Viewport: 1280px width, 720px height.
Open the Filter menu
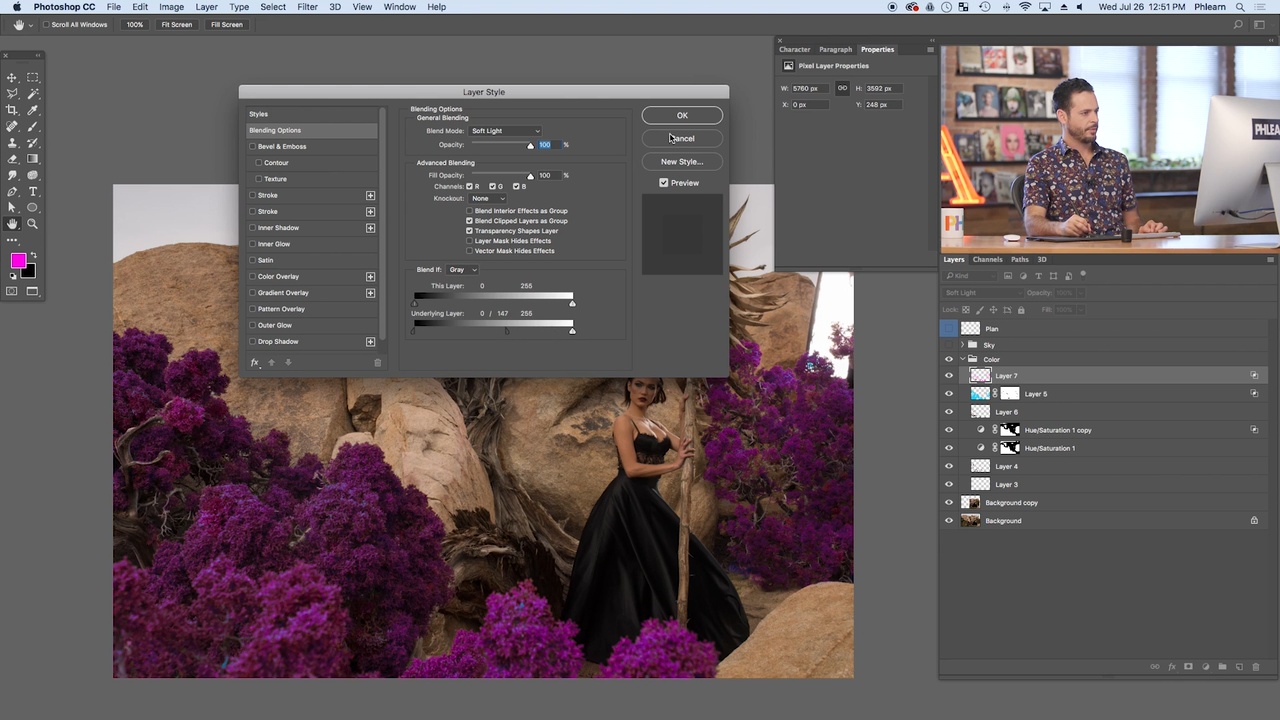point(307,7)
